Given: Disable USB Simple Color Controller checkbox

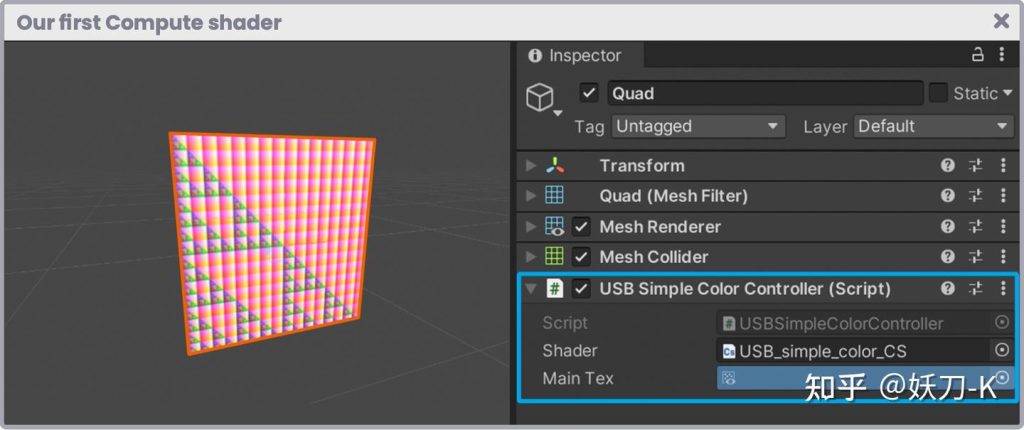Looking at the screenshot, I should [x=581, y=289].
